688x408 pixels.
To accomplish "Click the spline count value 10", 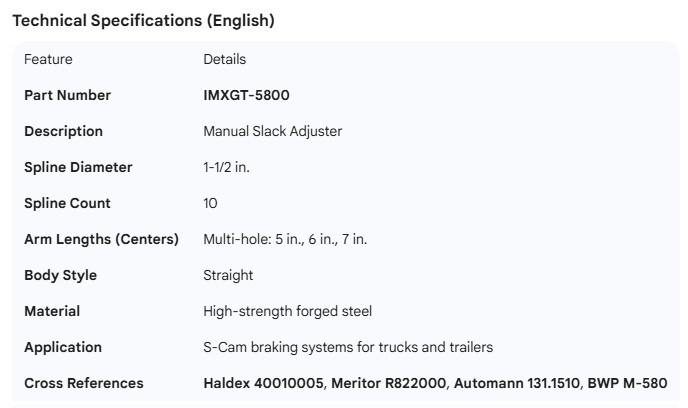I will click(210, 203).
